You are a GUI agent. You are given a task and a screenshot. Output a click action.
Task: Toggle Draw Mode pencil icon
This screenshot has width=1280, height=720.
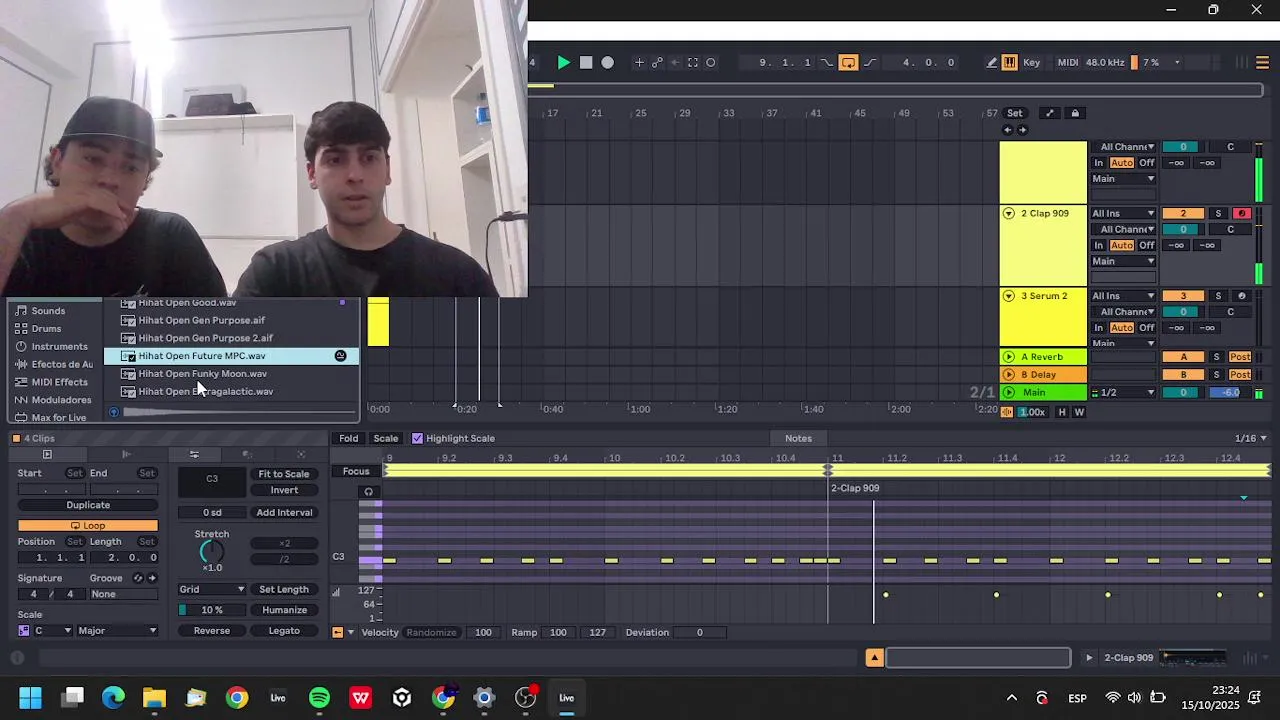pyautogui.click(x=991, y=62)
